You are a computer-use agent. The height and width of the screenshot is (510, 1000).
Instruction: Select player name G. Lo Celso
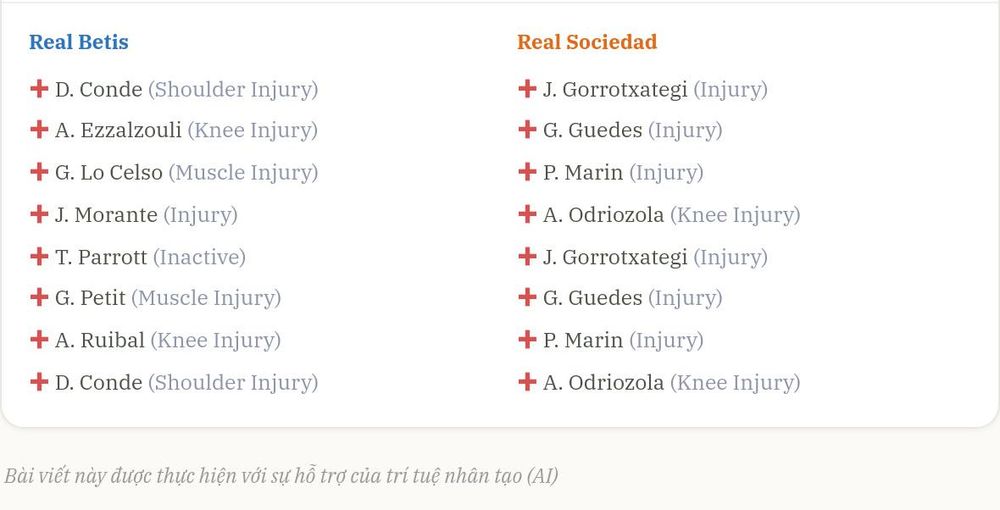pyautogui.click(x=108, y=172)
